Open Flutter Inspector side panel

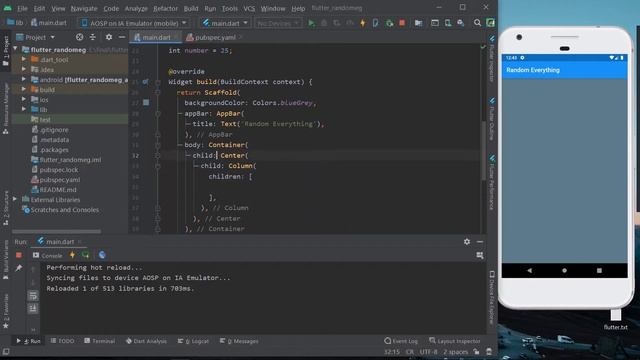pos(492,59)
